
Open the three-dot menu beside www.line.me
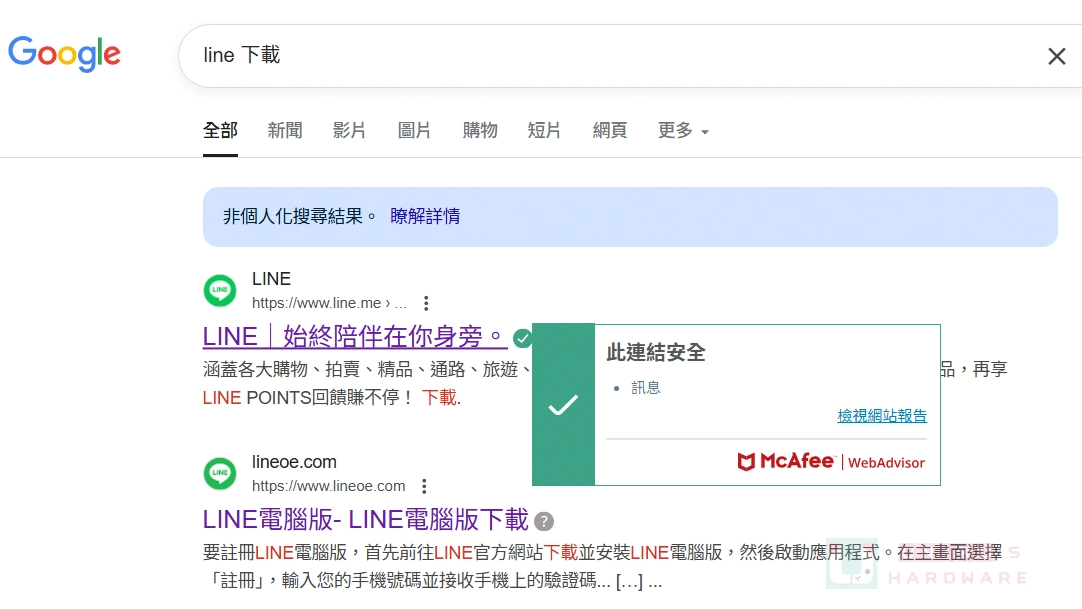click(426, 303)
